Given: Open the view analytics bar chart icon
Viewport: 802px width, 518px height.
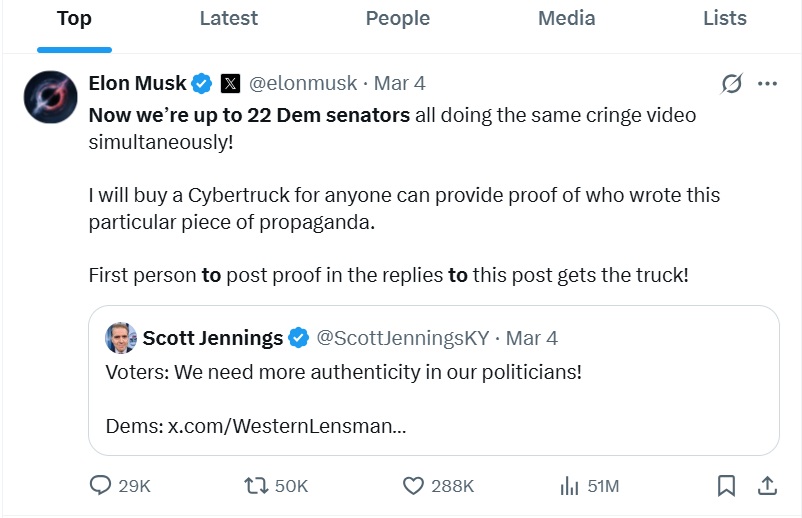Looking at the screenshot, I should [570, 486].
